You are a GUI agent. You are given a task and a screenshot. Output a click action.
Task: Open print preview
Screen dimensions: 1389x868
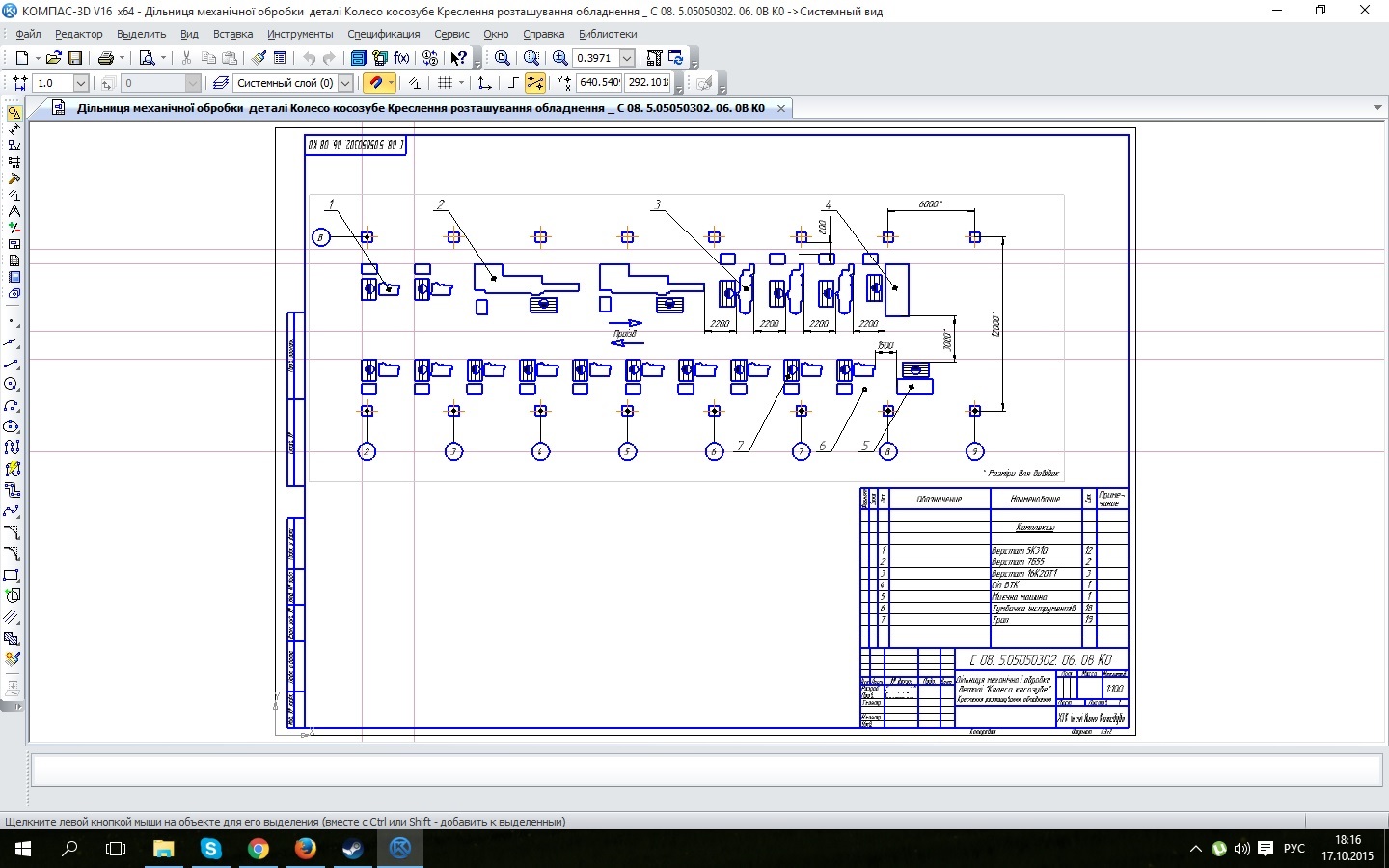(147, 58)
